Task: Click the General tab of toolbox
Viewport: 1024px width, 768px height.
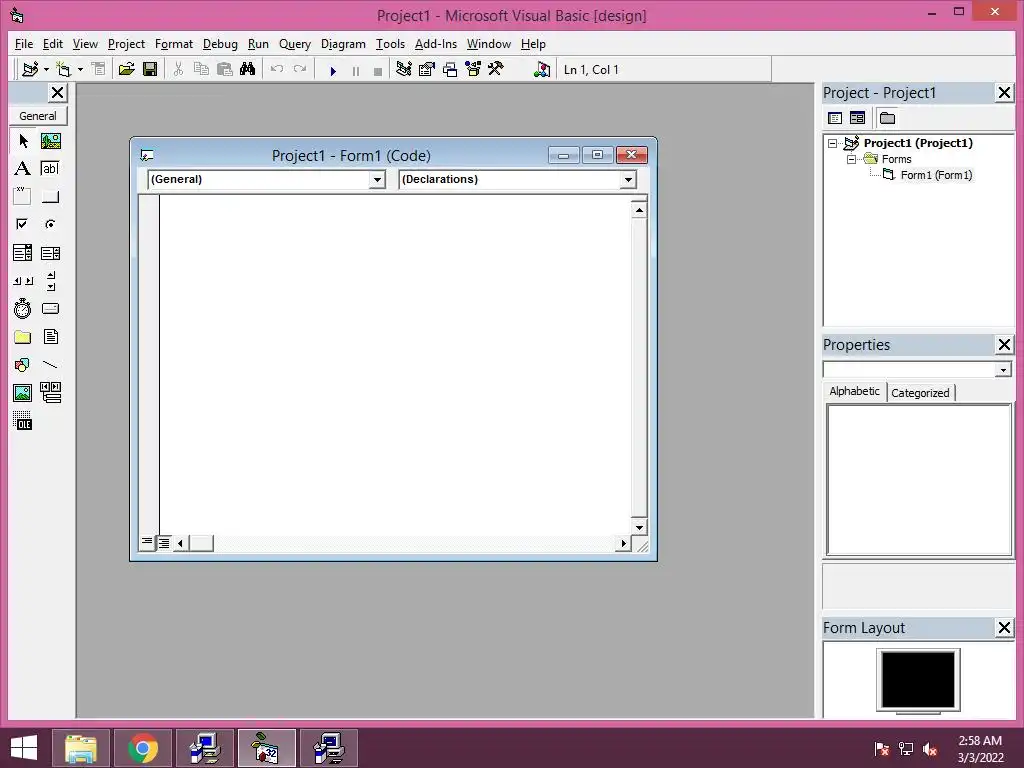Action: click(x=37, y=116)
